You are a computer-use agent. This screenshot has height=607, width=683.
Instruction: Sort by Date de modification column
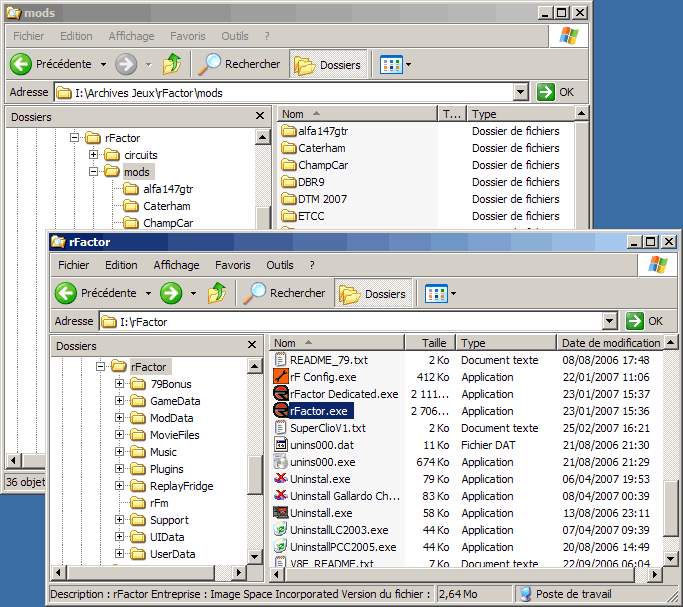610,343
